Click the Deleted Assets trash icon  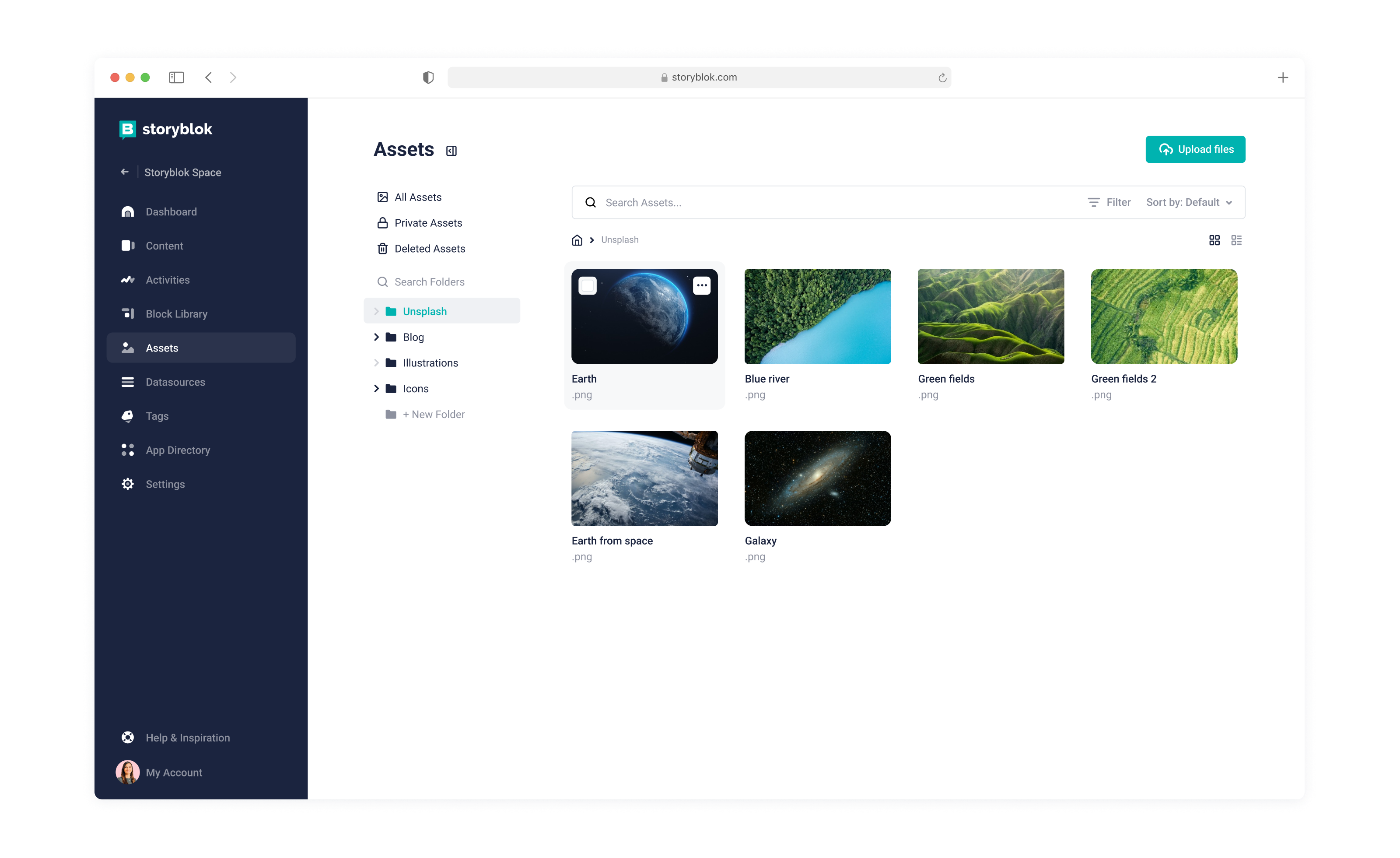(x=382, y=249)
